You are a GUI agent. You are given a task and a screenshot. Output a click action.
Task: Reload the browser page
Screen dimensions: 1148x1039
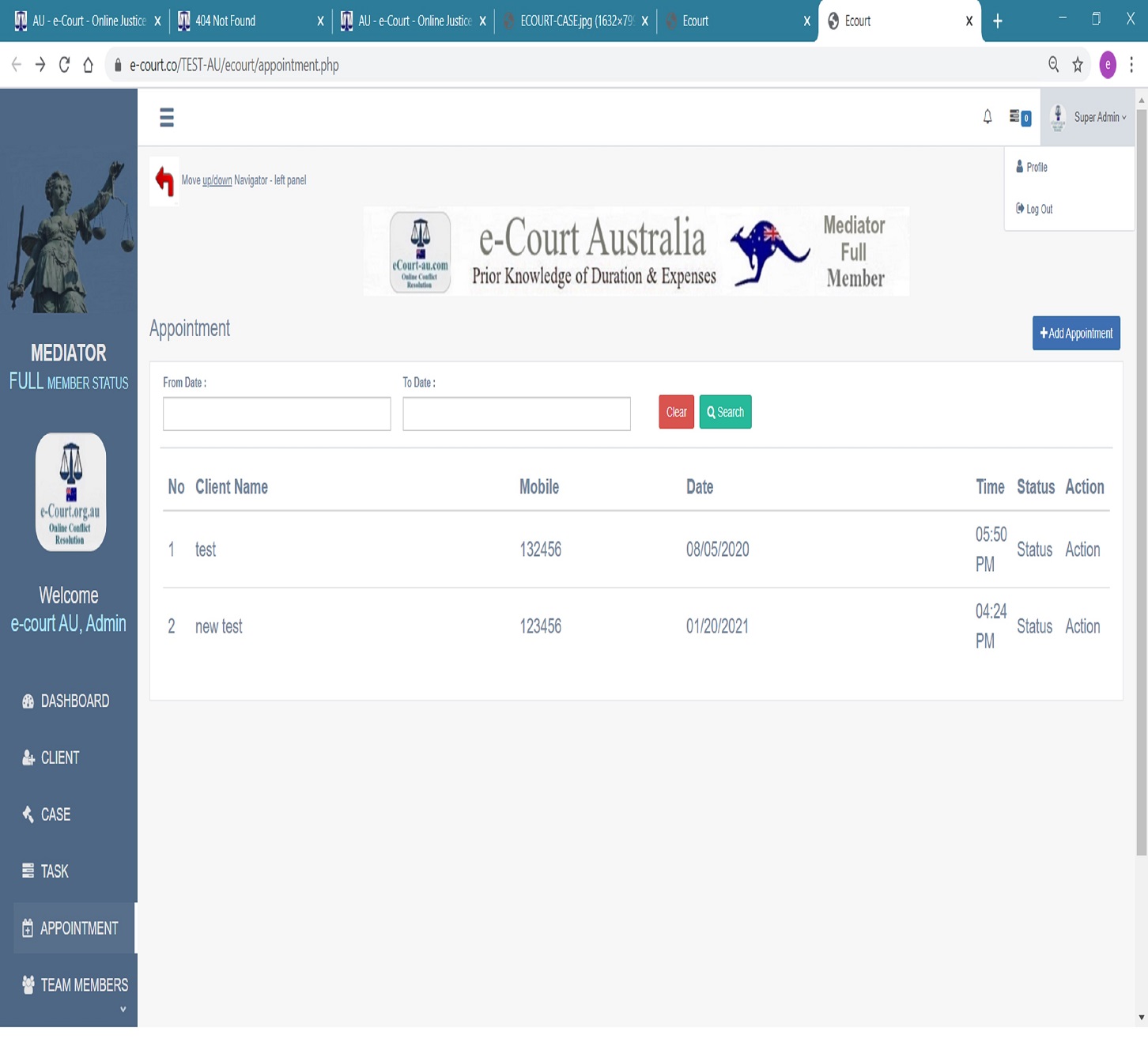(x=64, y=65)
